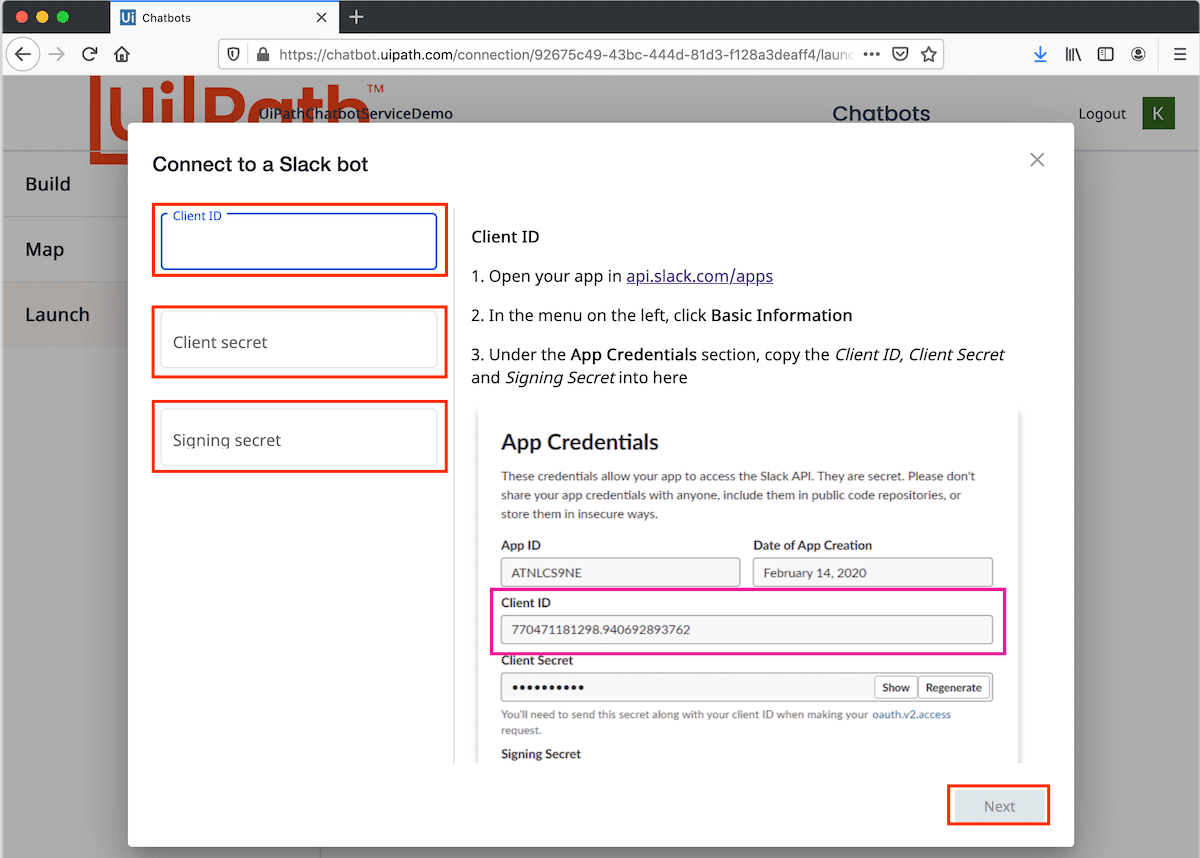
Task: Focus the Client ID input field
Action: coord(299,241)
